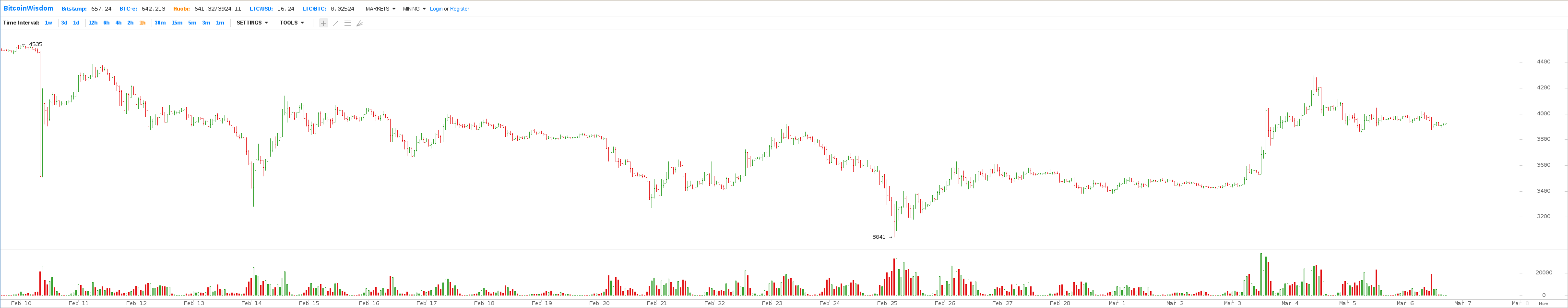
Task: Select the trend line drawing tool
Action: coord(335,23)
